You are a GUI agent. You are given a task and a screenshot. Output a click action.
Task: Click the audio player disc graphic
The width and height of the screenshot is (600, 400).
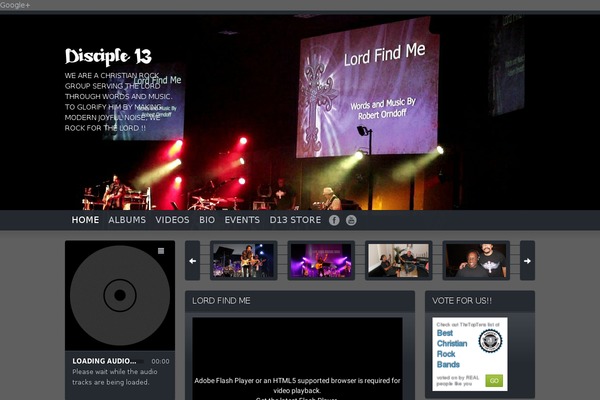click(x=120, y=295)
